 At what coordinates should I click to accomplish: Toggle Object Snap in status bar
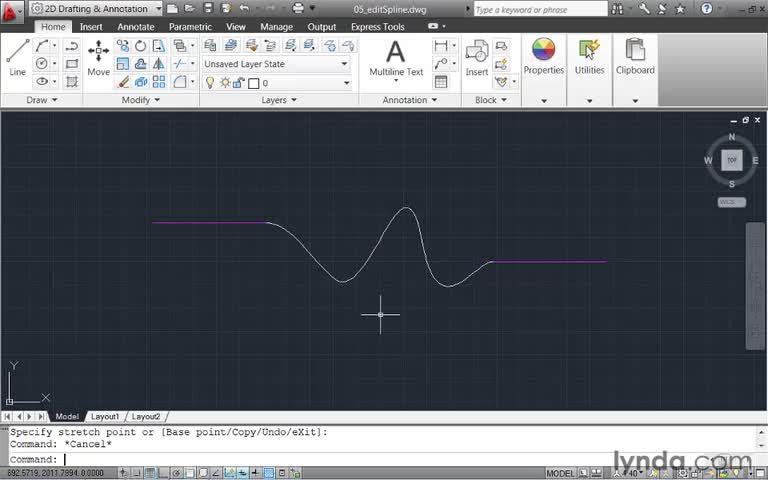click(190, 473)
